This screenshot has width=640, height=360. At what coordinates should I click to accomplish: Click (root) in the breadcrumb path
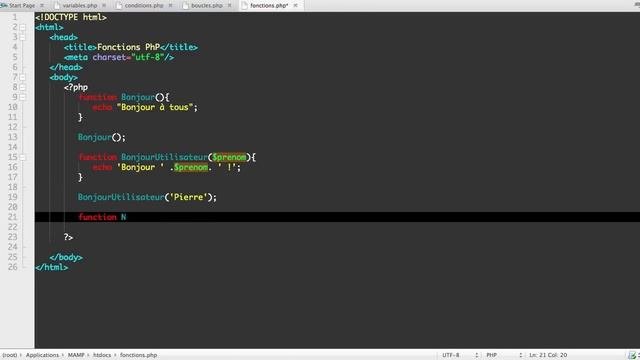(x=10, y=355)
